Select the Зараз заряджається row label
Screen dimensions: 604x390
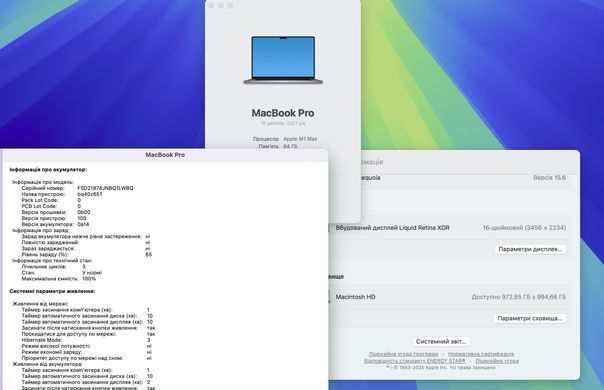pyautogui.click(x=48, y=249)
